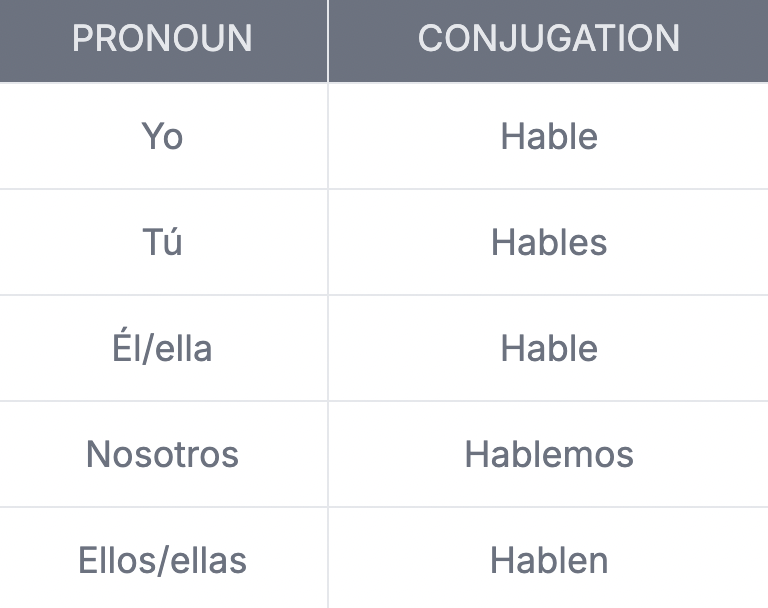
Task: Click the Hables conjugation cell
Action: (x=549, y=242)
